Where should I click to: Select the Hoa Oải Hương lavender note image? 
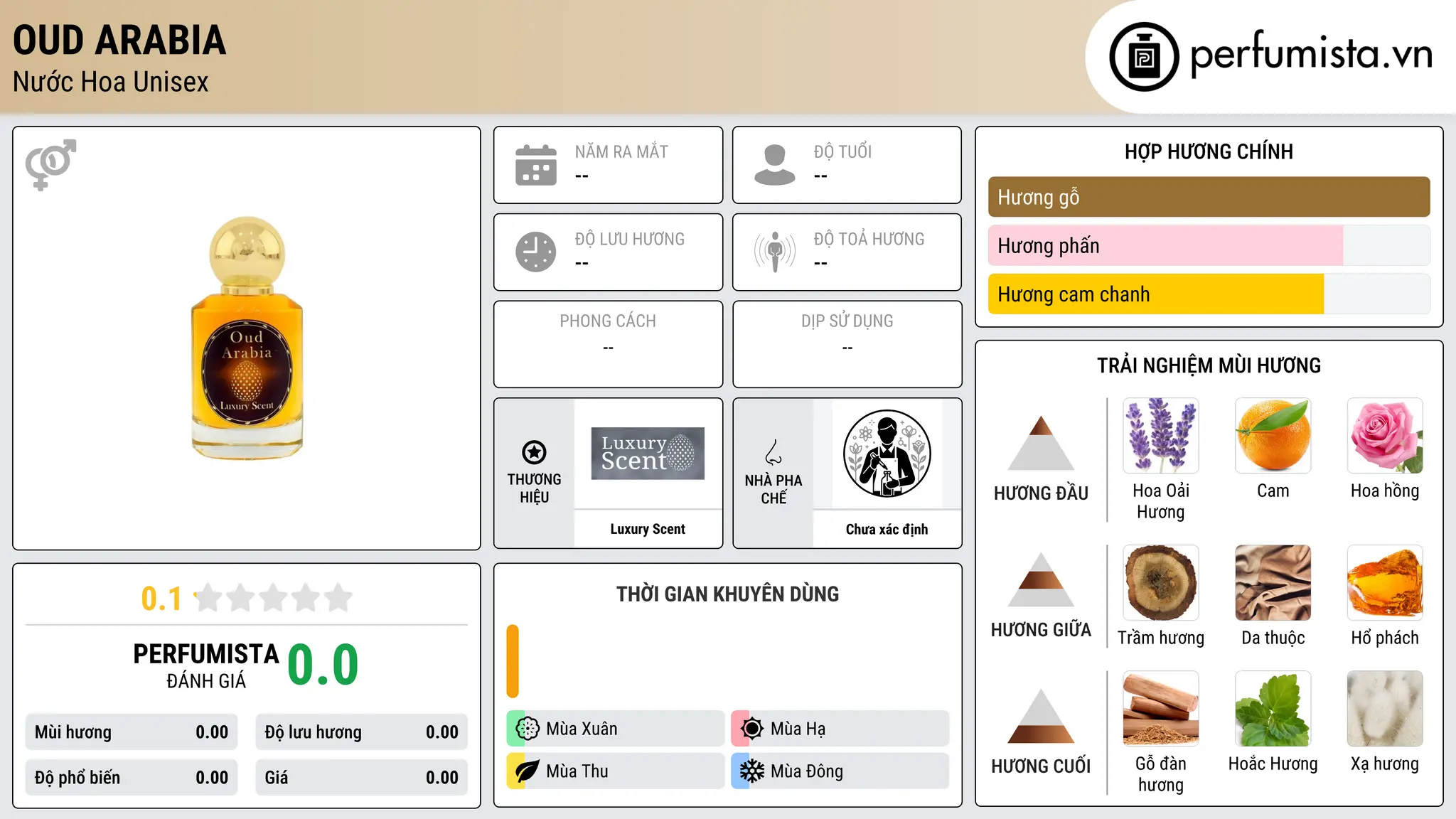coord(1161,436)
